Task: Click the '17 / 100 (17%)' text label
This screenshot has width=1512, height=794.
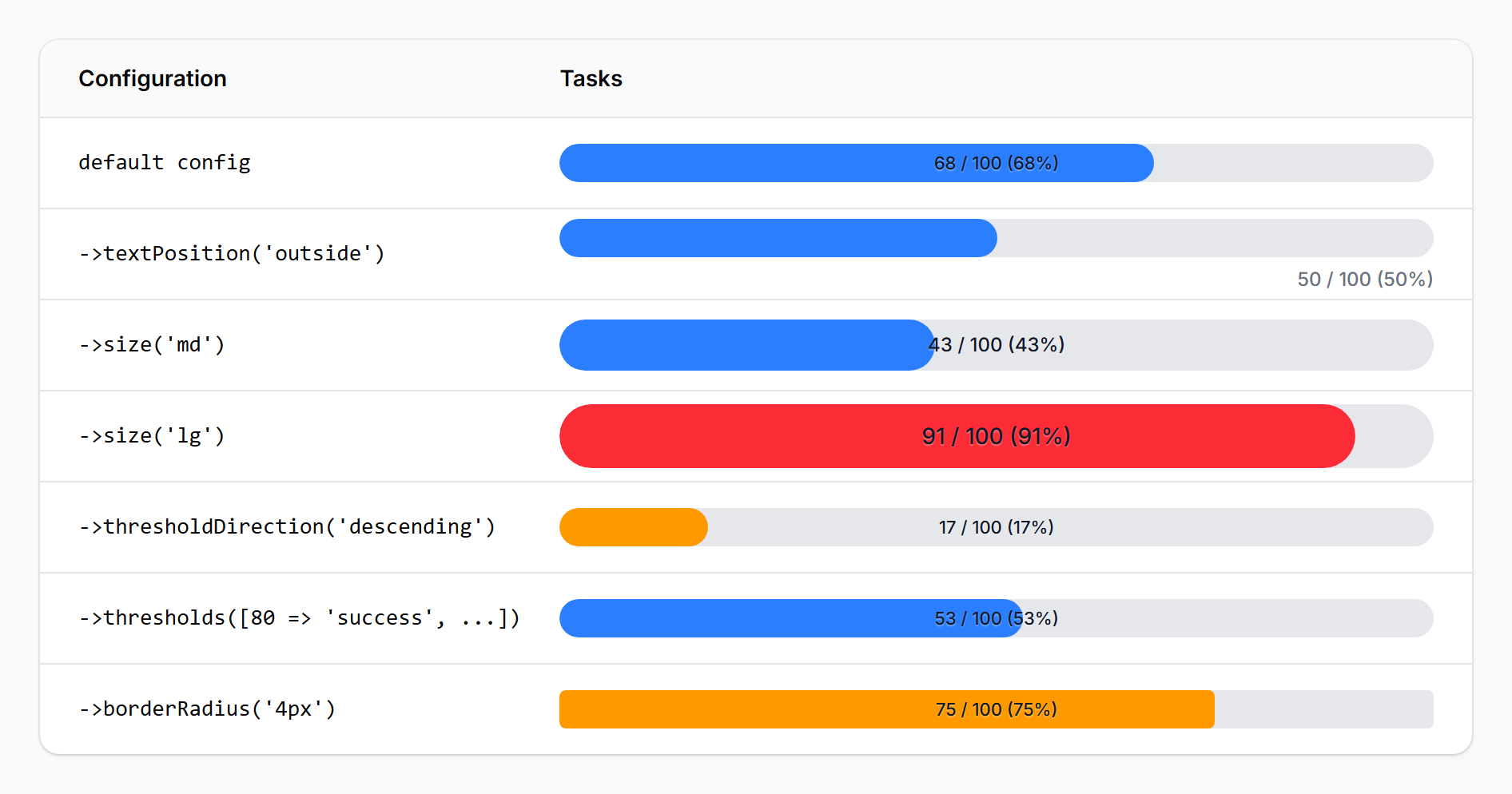Action: [x=996, y=527]
